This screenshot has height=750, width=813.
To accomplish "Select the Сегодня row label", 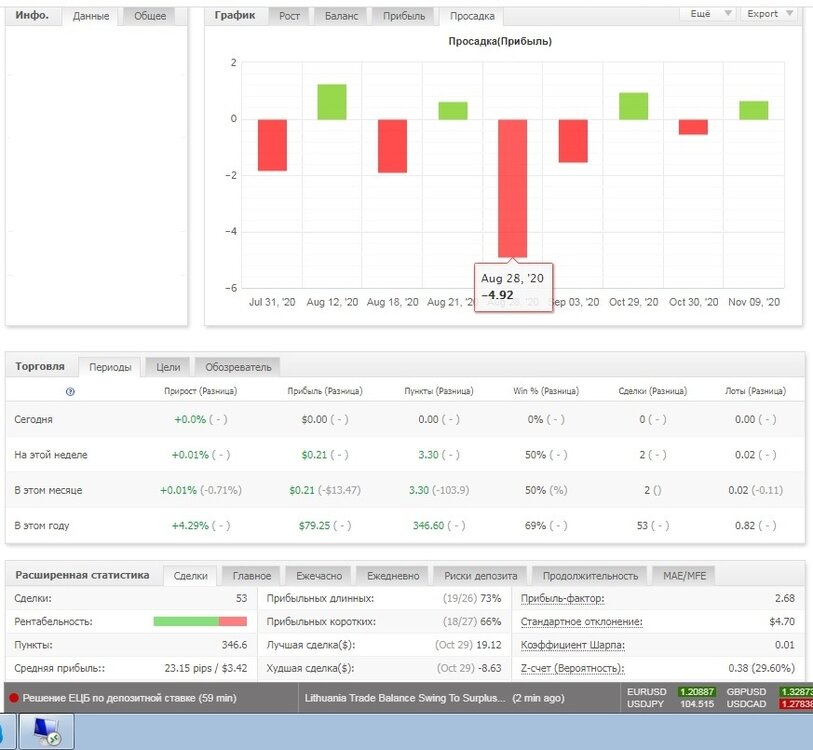I will click(34, 420).
